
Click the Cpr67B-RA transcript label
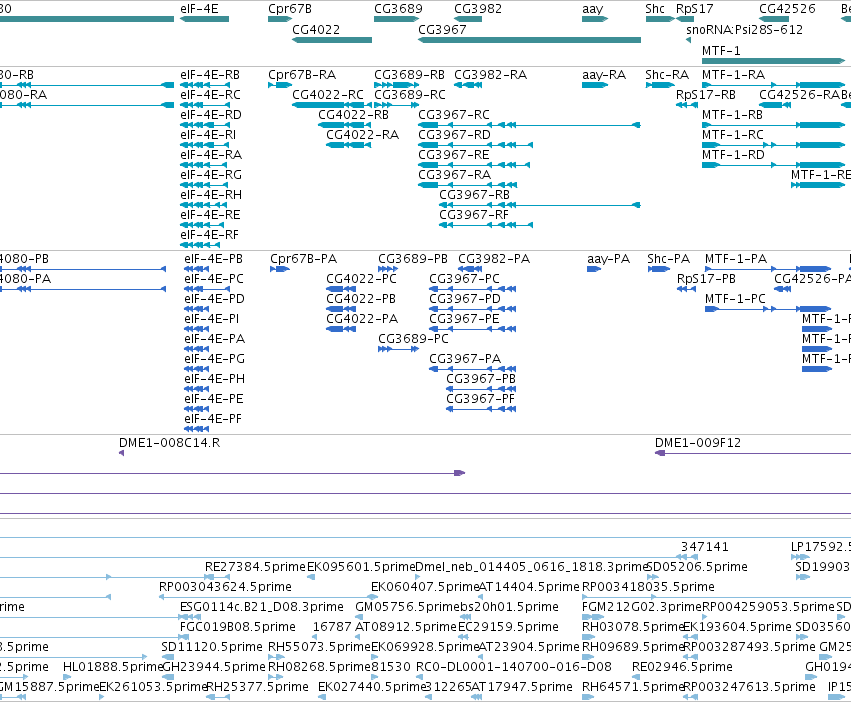click(302, 74)
